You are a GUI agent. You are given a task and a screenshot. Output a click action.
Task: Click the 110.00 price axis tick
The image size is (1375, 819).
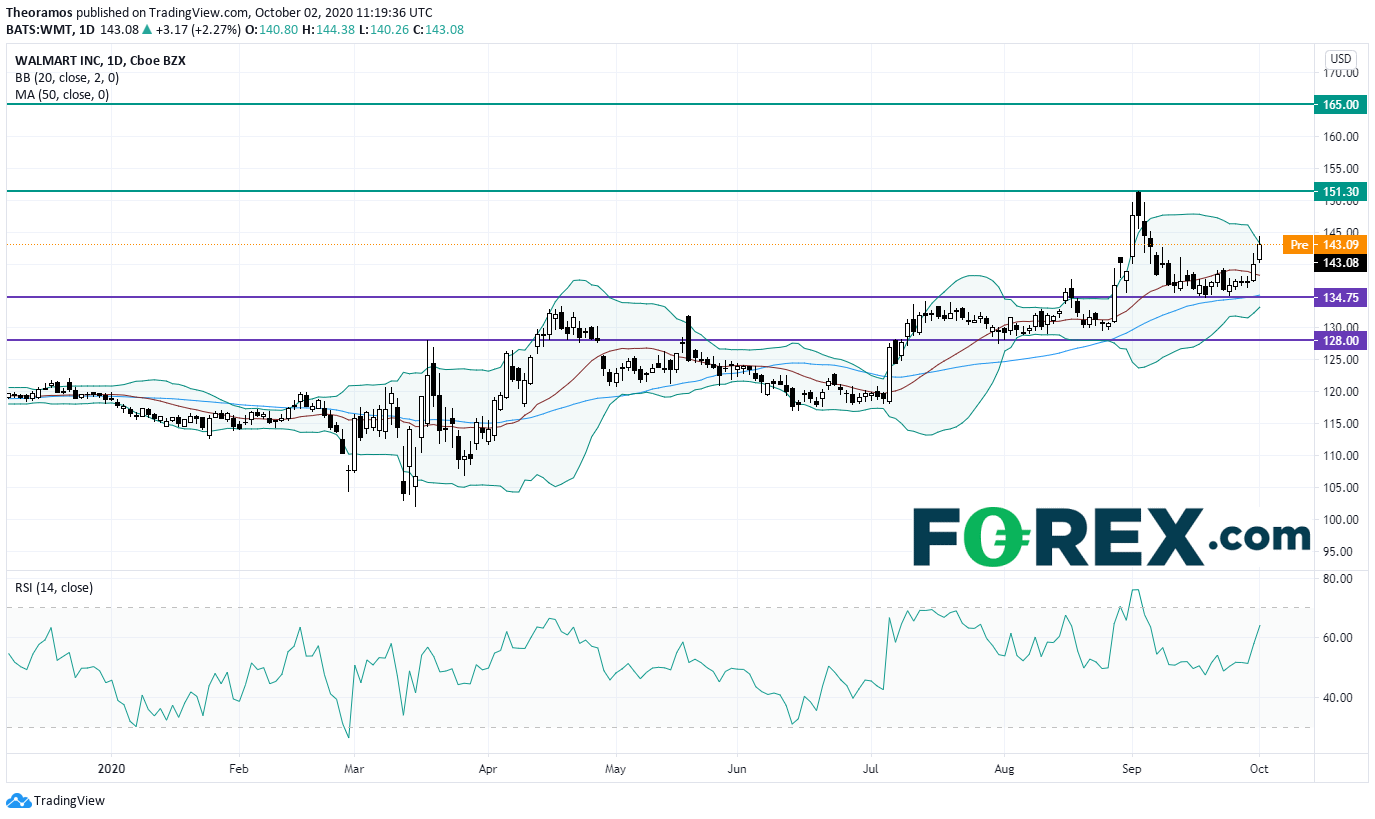(x=1340, y=456)
